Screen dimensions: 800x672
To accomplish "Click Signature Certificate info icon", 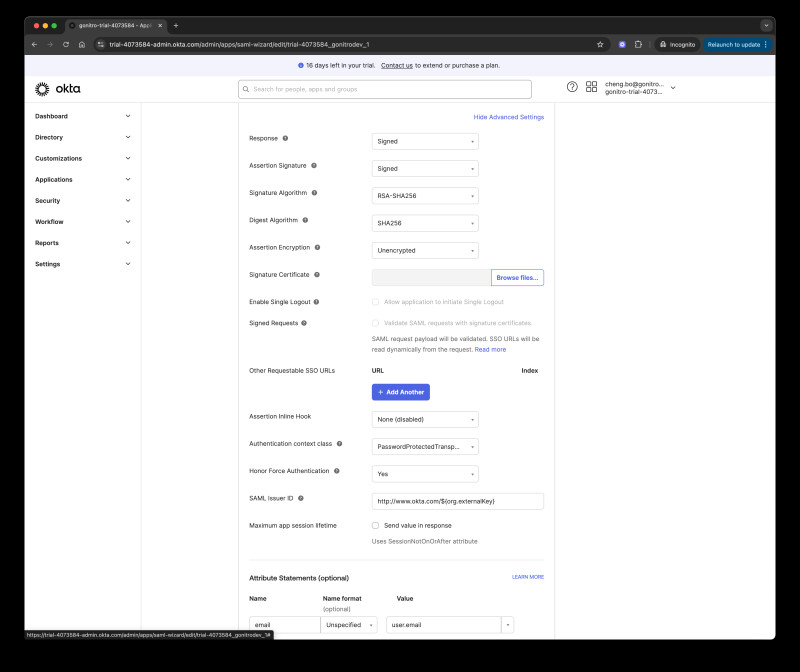I will (x=317, y=275).
